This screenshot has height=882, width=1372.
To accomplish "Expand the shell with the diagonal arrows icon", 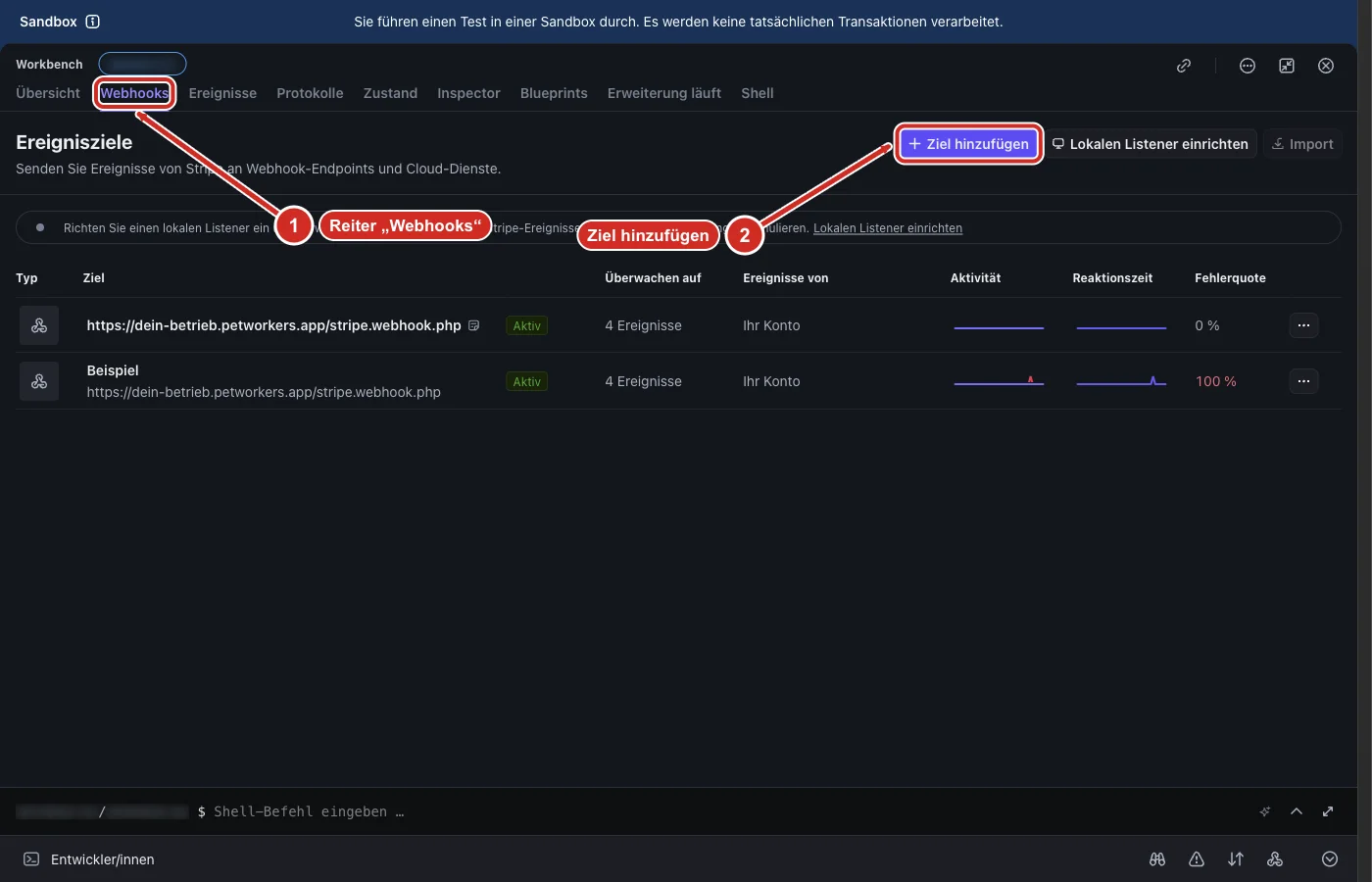I will (x=1328, y=811).
